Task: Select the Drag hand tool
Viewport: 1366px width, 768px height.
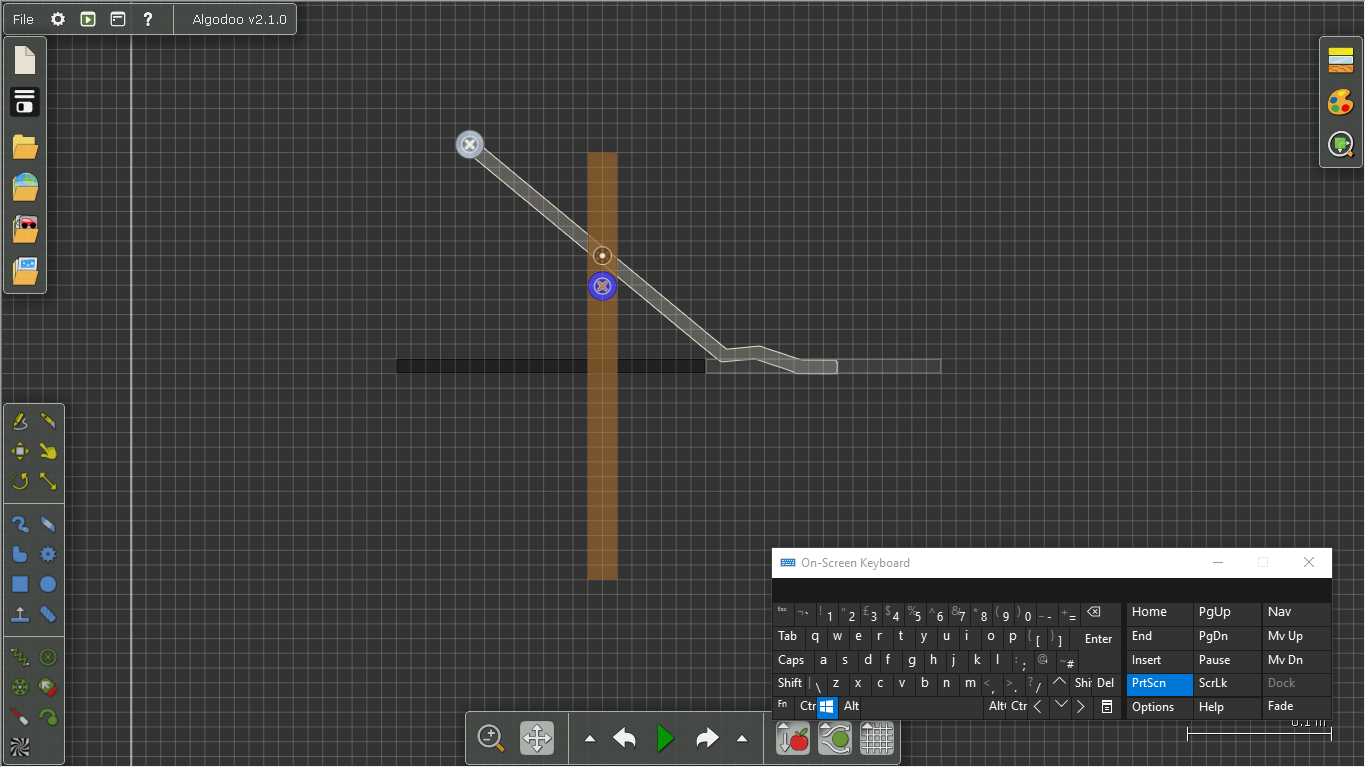Action: [x=48, y=451]
